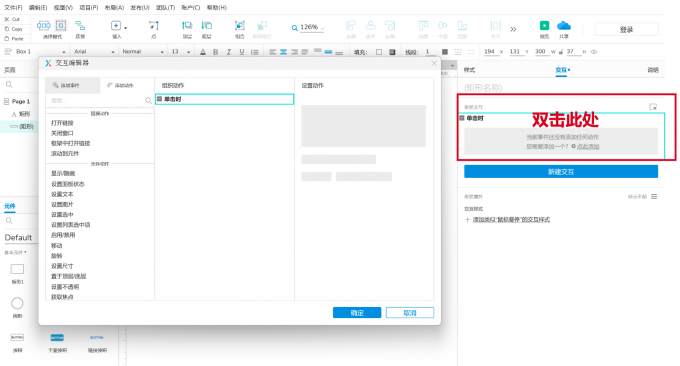
Task: Click the bullet list formatting icon
Action: [255, 52]
